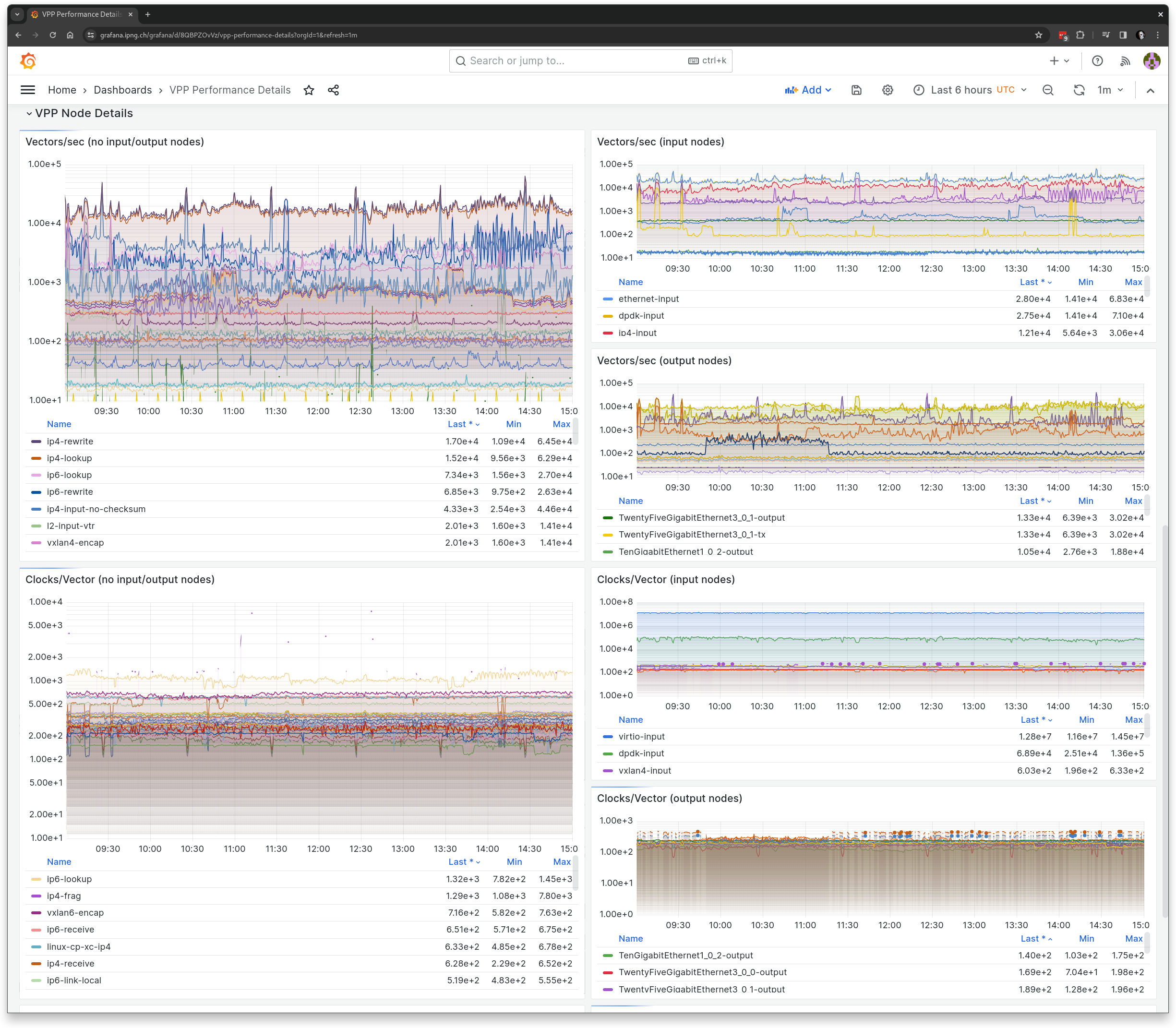Refresh the dashboard manually
1176x1028 pixels.
point(1079,90)
